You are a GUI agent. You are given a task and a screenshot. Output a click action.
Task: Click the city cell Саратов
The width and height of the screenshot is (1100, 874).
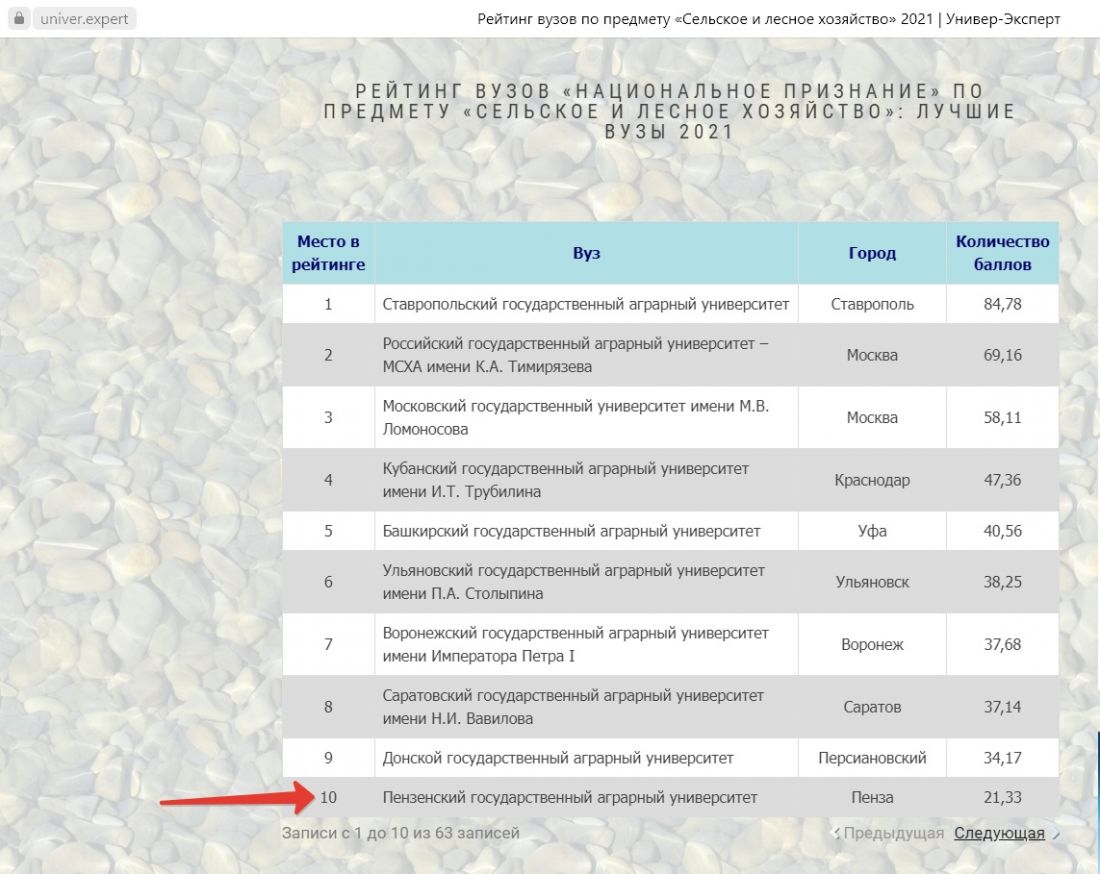pyautogui.click(x=872, y=707)
